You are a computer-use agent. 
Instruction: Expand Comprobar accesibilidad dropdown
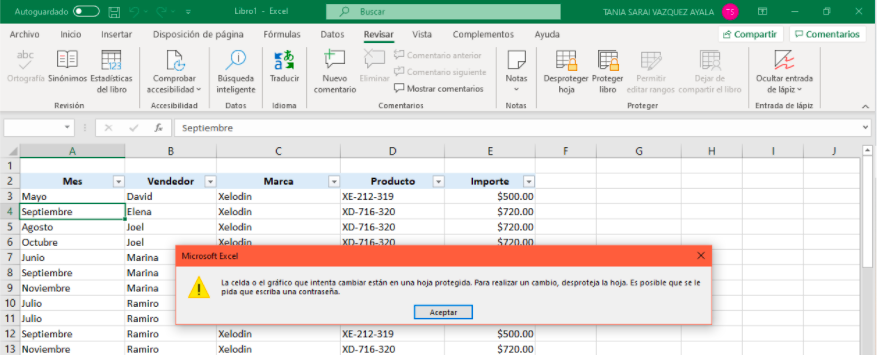[199, 89]
